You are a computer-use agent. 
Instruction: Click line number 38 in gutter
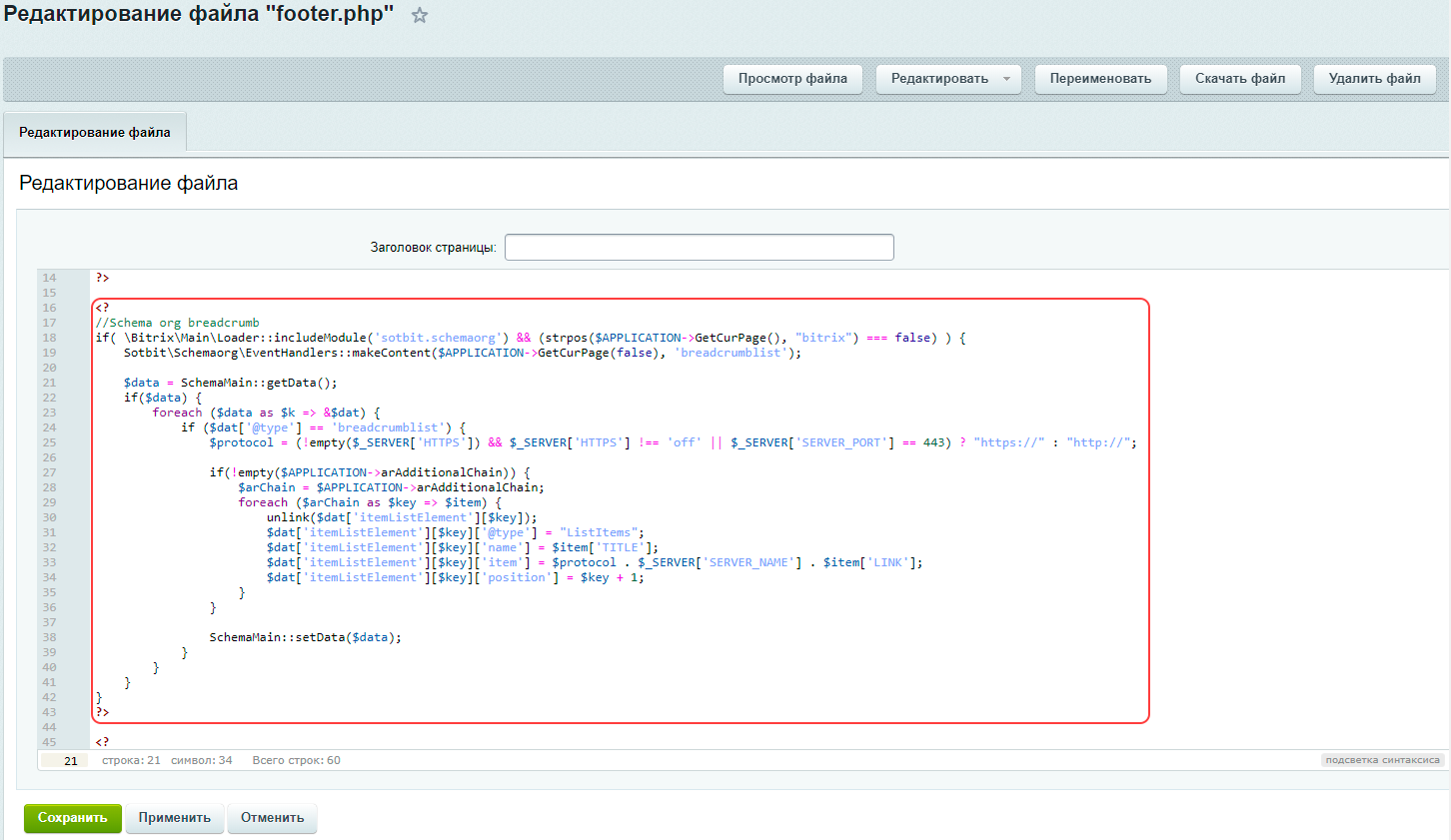coord(50,637)
